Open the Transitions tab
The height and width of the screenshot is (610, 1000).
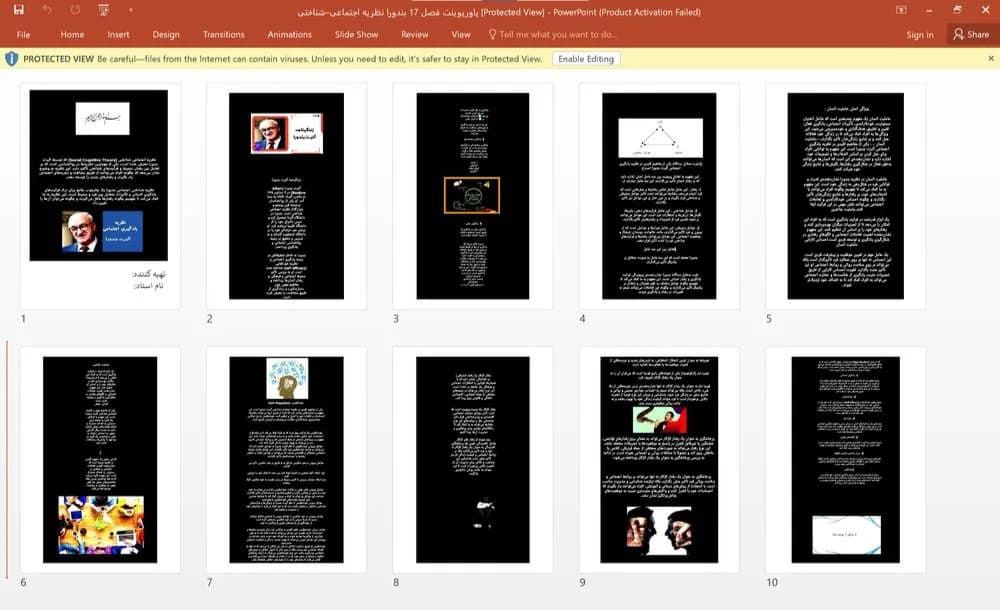pos(223,34)
